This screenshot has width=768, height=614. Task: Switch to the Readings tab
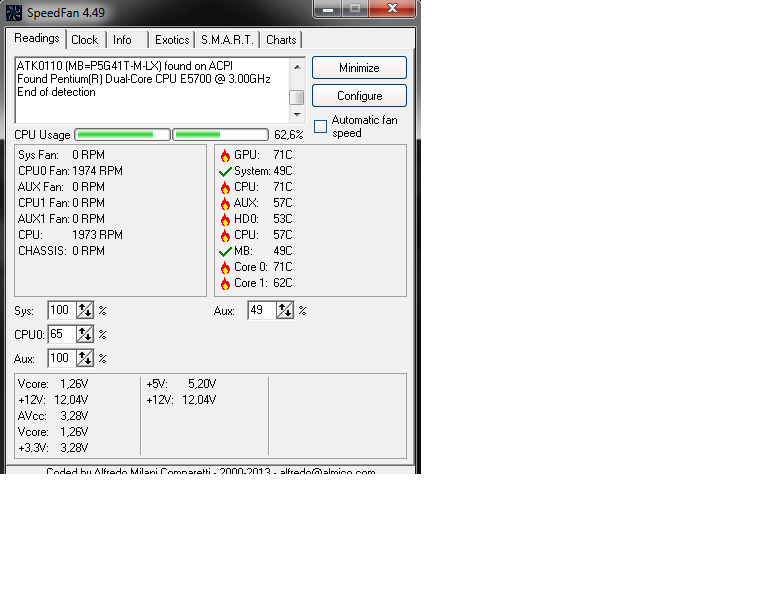point(37,38)
